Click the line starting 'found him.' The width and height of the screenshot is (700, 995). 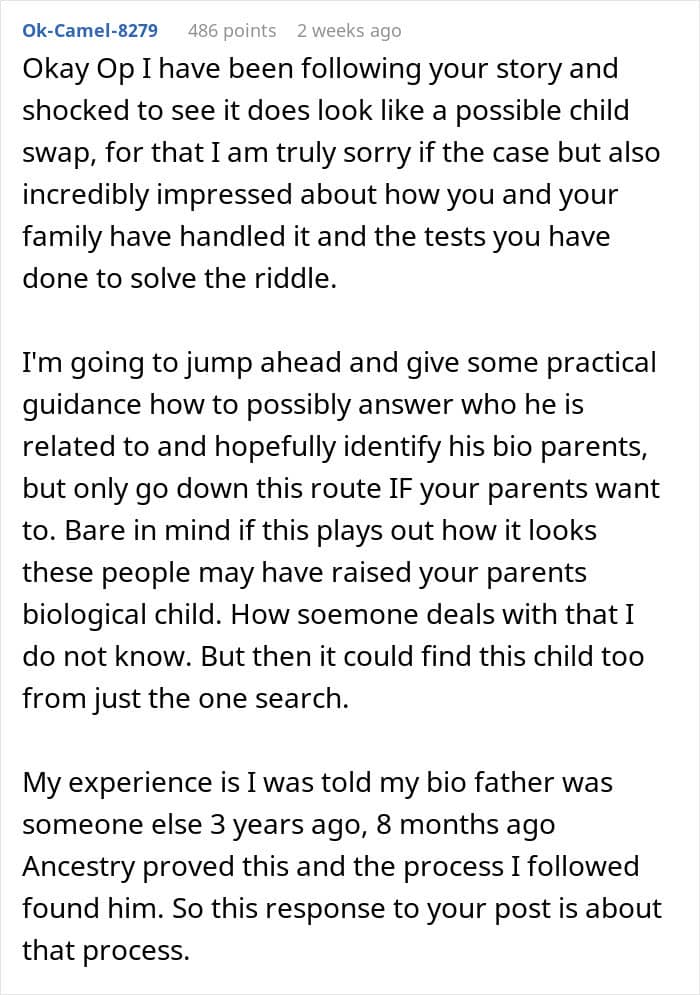click(x=342, y=908)
